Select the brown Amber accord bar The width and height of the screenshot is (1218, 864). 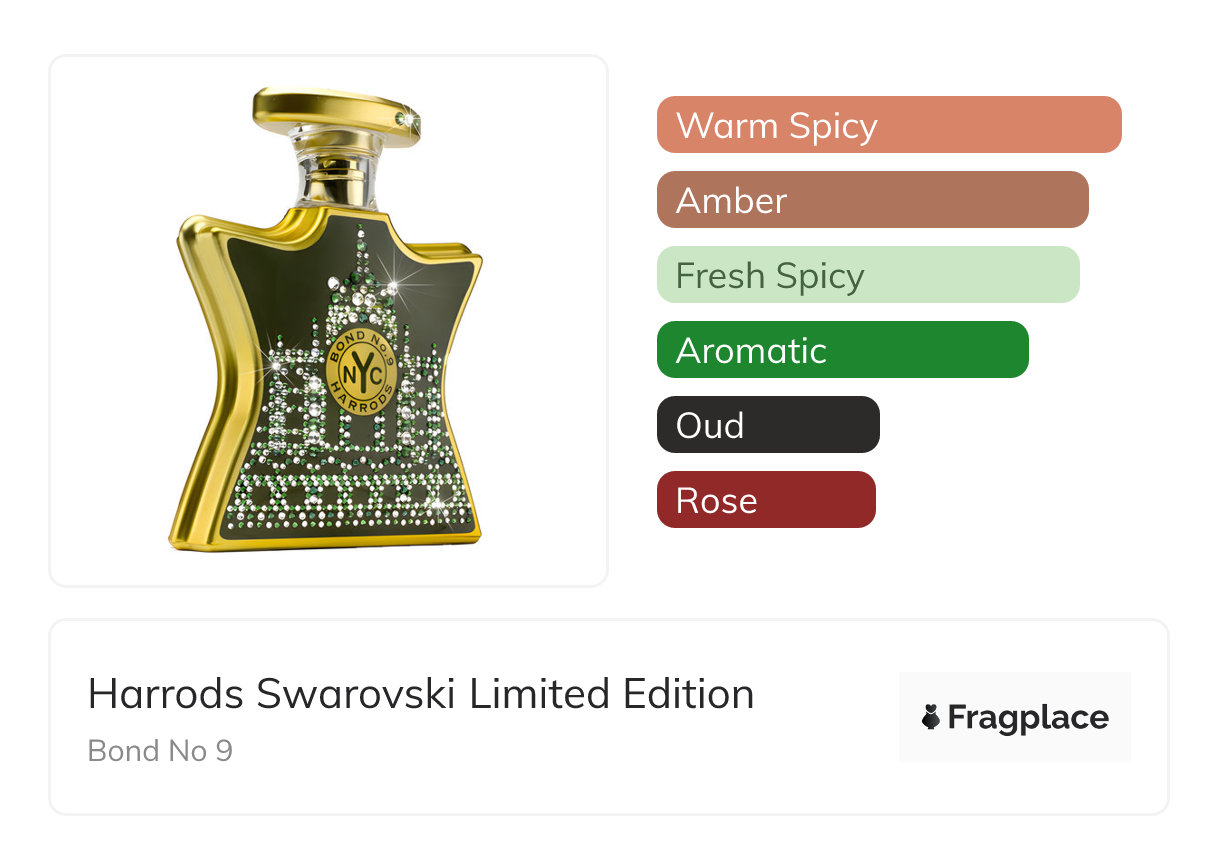click(x=872, y=200)
